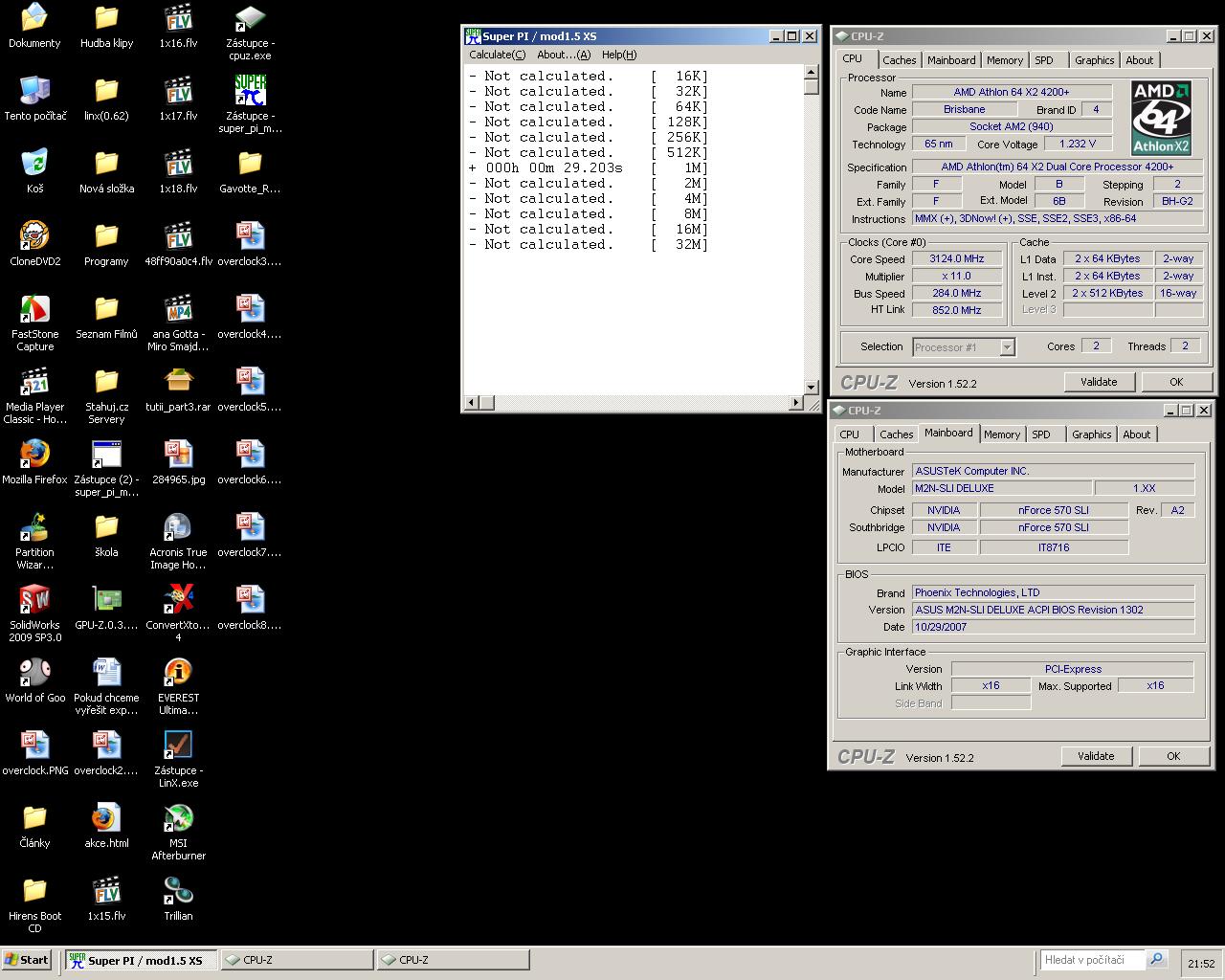Image resolution: width=1225 pixels, height=980 pixels.
Task: Open the Hirens Boot CD folder
Action: click(x=34, y=905)
